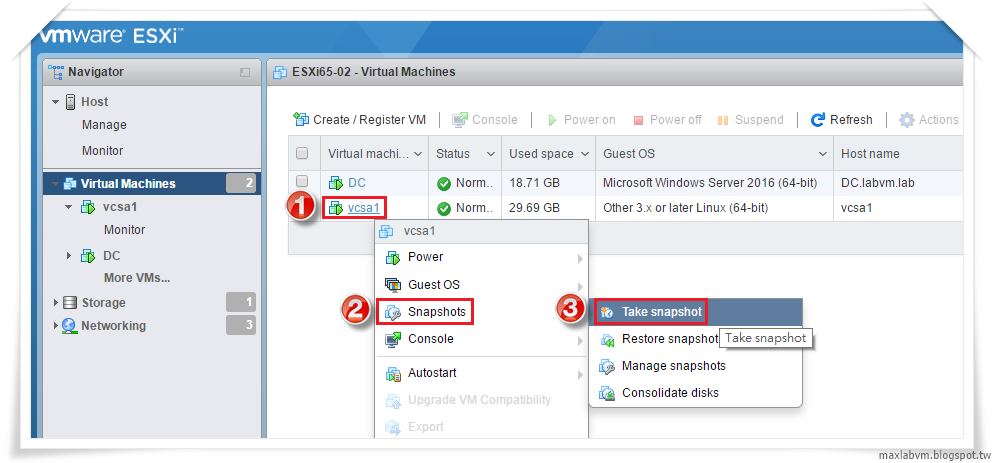Click the Networking globe icon in Navigator

(69, 326)
